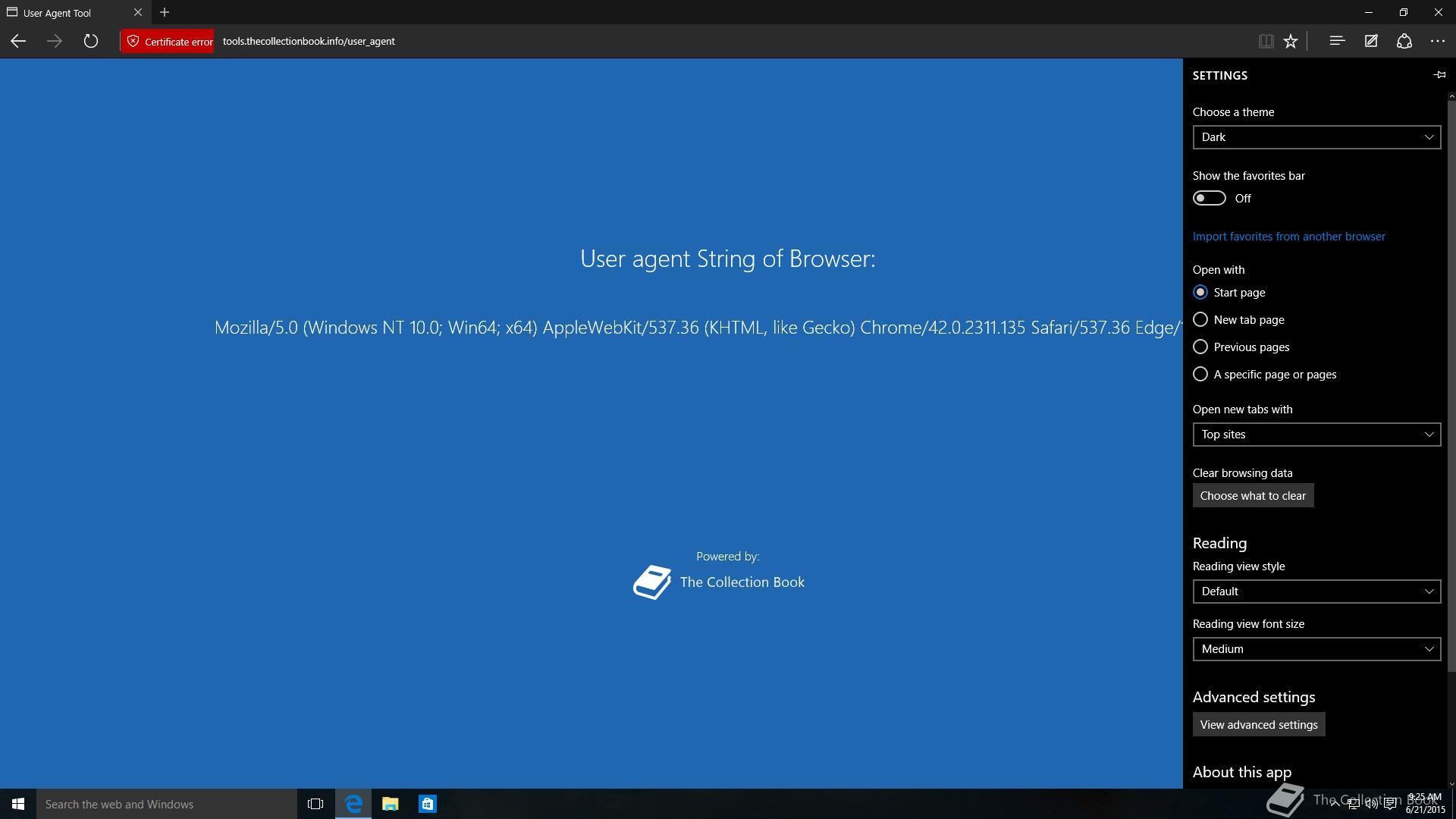The height and width of the screenshot is (819, 1456).
Task: Make a Web Note pencil icon
Action: click(1371, 41)
